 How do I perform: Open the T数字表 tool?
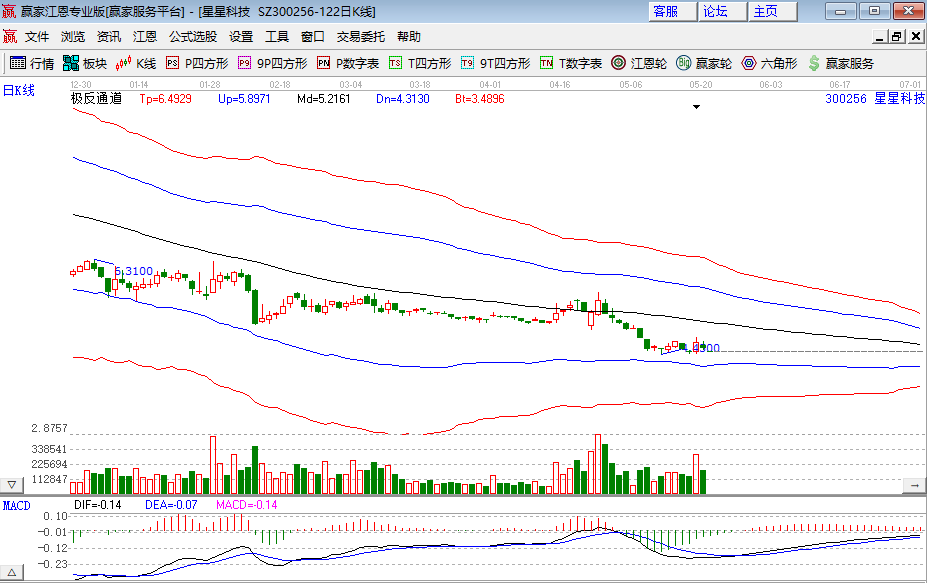571,63
